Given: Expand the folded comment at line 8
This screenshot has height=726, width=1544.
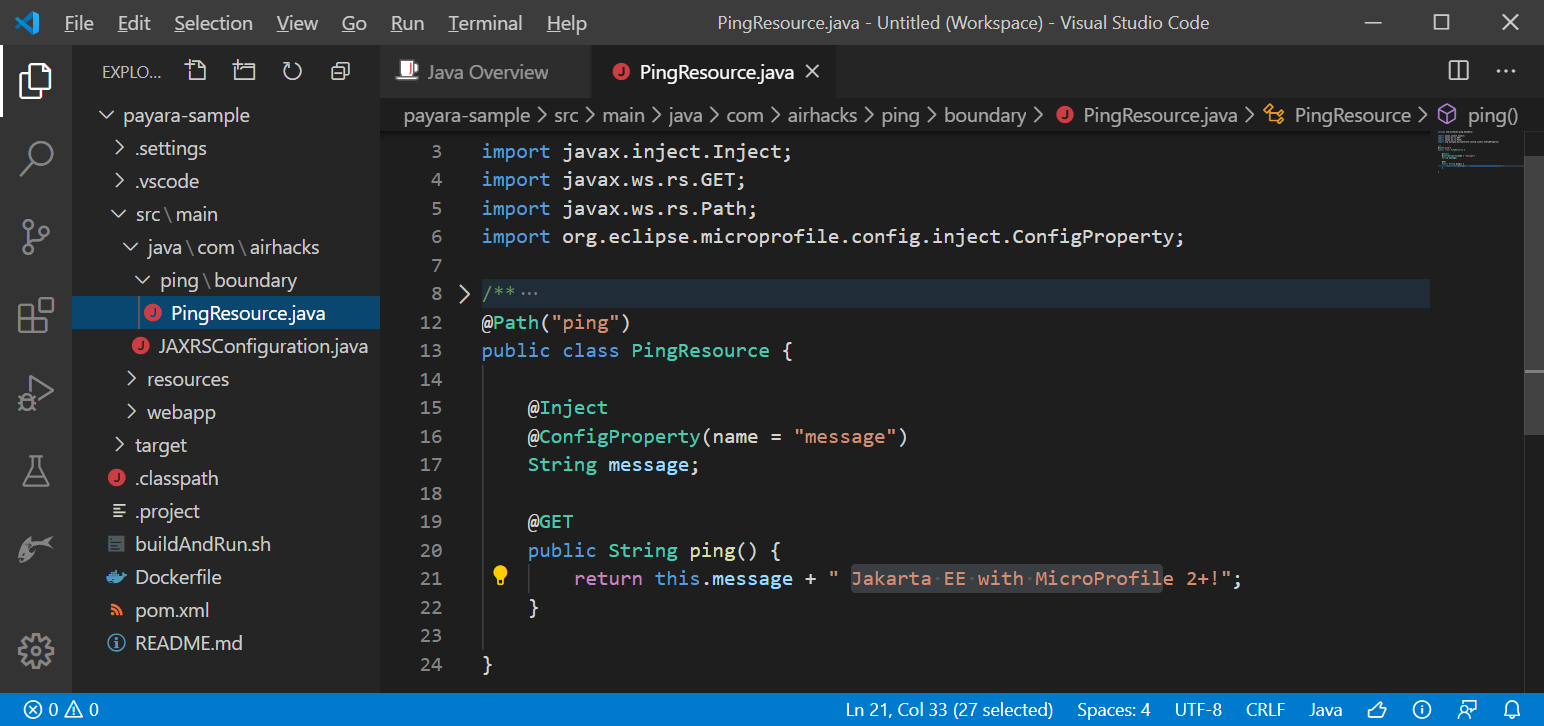Looking at the screenshot, I should (x=464, y=294).
